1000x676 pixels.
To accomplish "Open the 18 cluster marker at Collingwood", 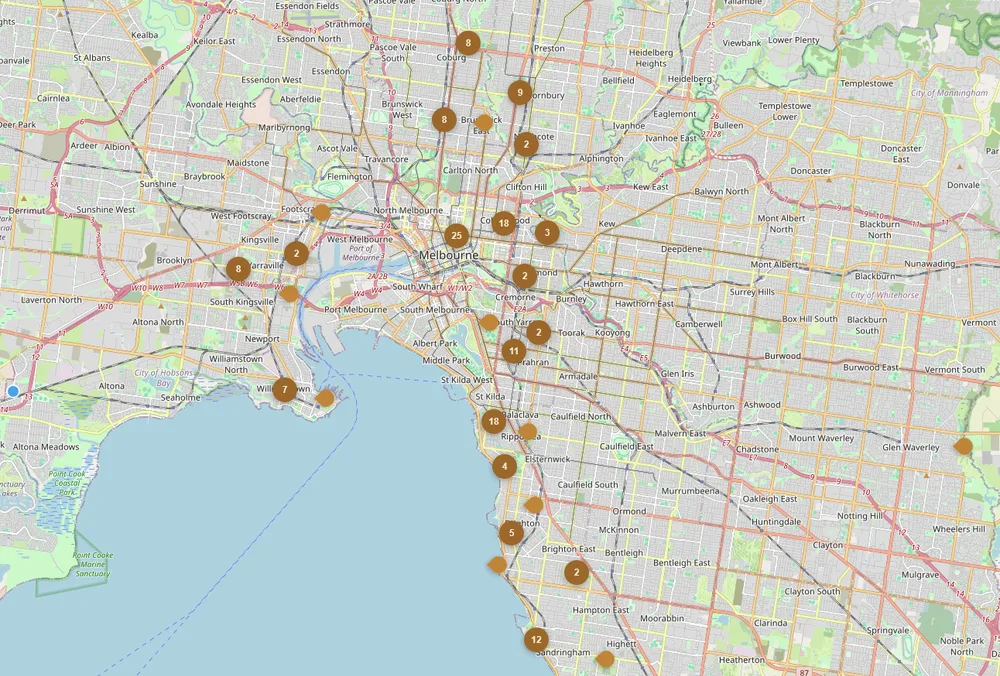I will pos(504,223).
